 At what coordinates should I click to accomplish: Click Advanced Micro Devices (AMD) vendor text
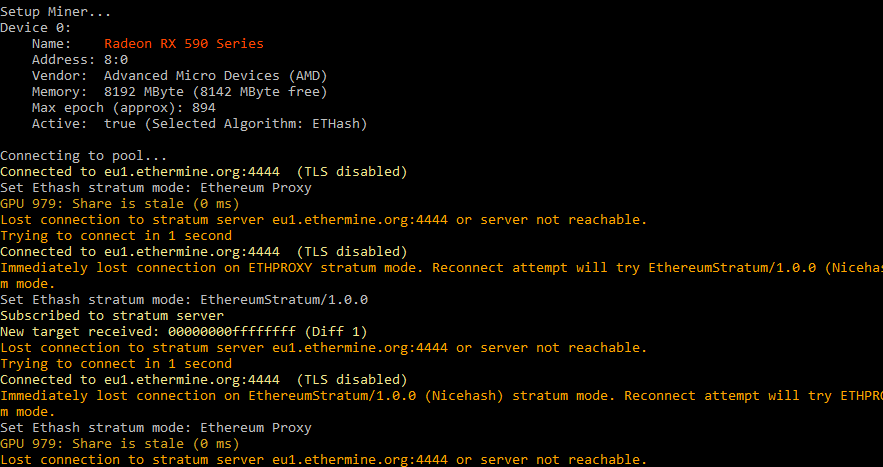(x=215, y=76)
